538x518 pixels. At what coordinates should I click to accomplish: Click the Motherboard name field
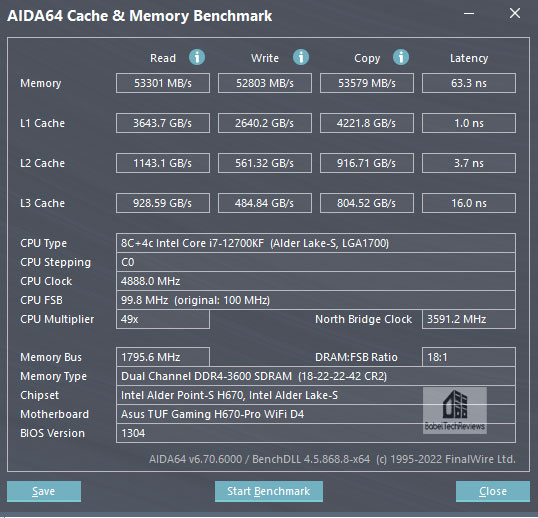316,414
